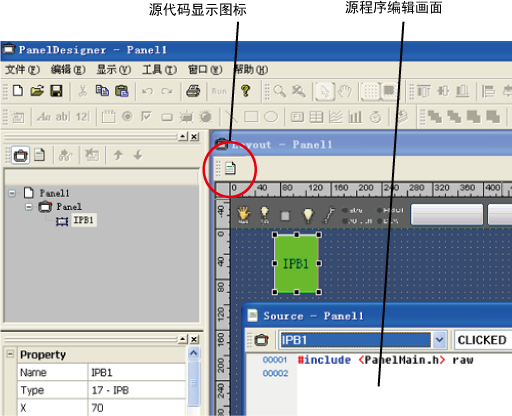
Task: Click the panel view icon in tree toolbar
Action: 20,155
